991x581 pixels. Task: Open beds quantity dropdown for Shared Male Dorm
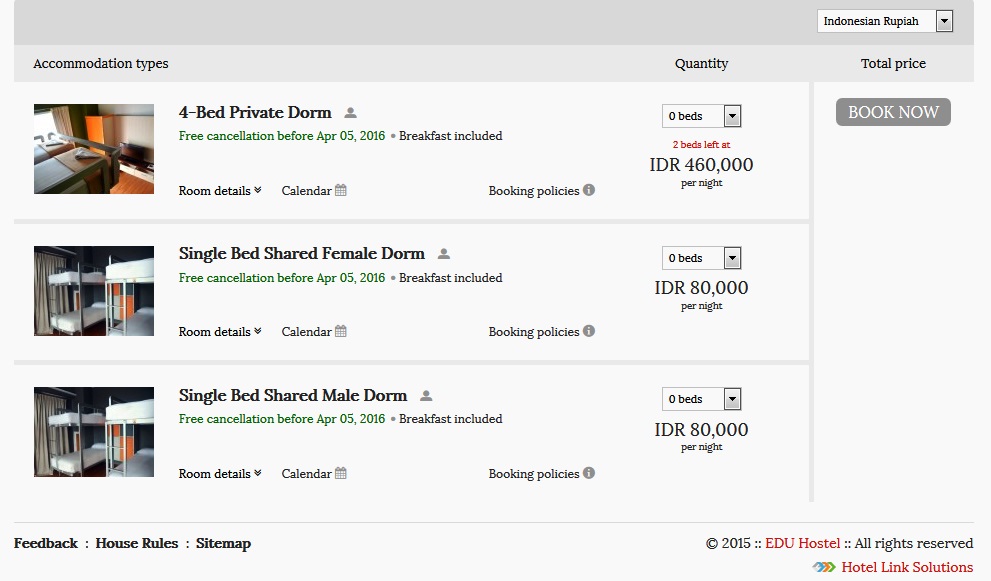click(701, 399)
